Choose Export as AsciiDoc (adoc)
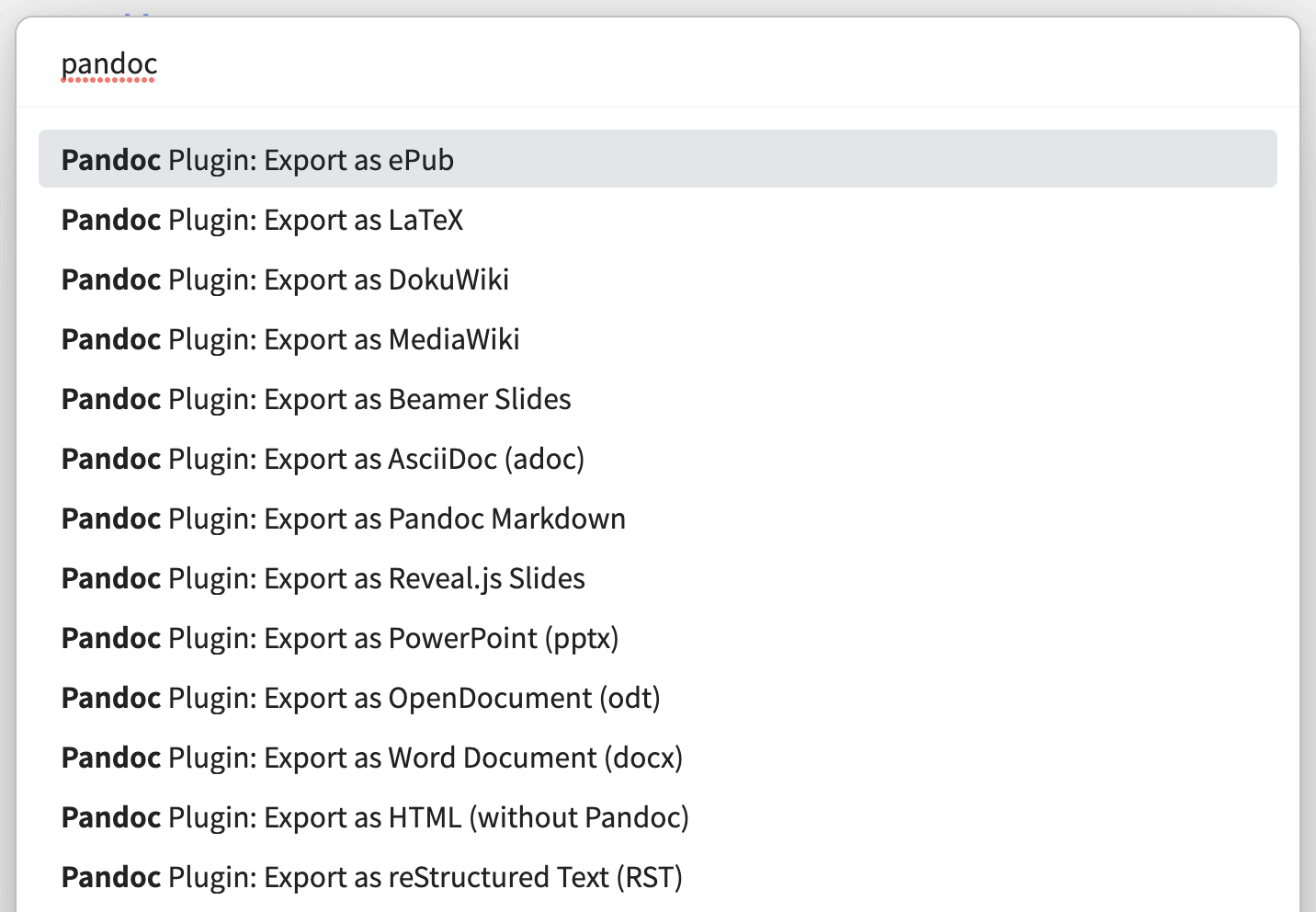 pyautogui.click(x=323, y=459)
